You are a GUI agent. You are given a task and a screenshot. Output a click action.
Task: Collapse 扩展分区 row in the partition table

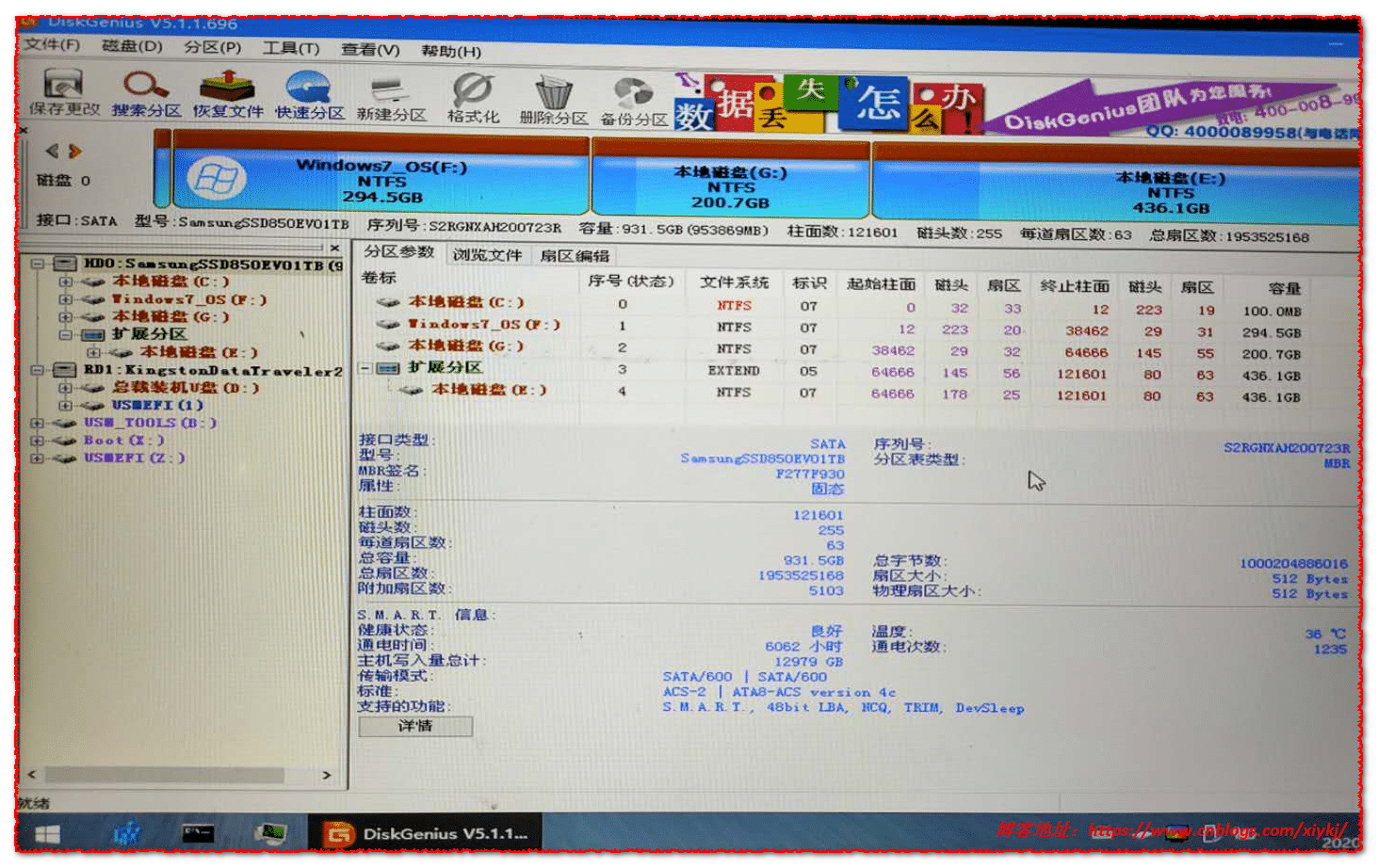tap(365, 368)
